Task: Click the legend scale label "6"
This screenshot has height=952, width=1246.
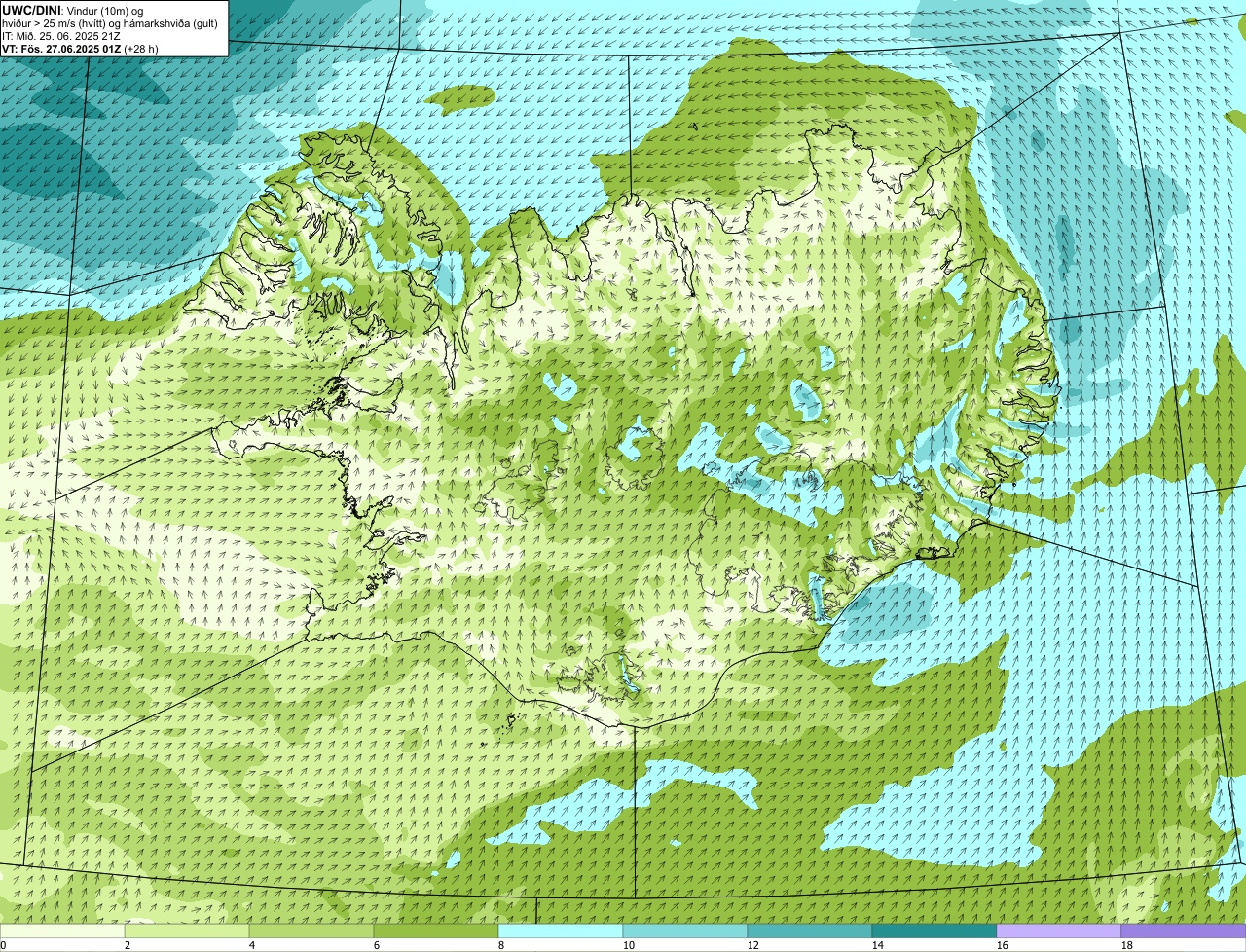Action: 377,945
